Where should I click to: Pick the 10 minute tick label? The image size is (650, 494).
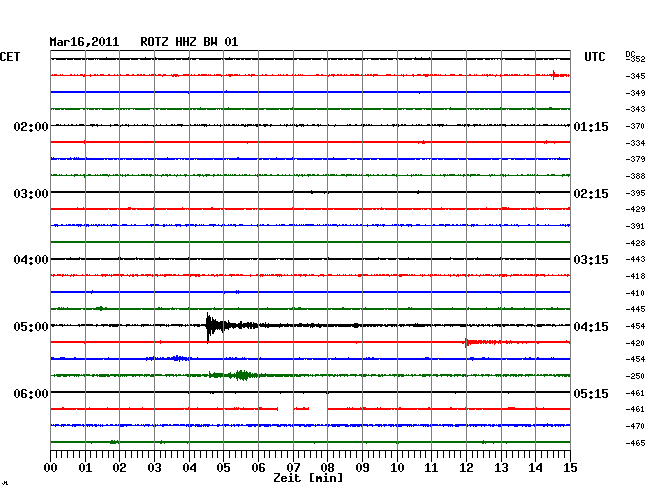[x=397, y=467]
